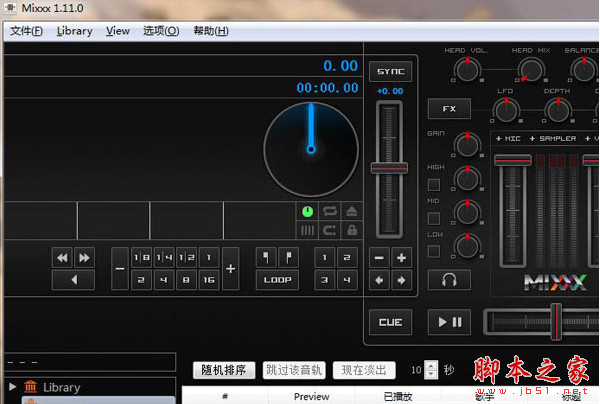This screenshot has height=404, width=600.
Task: Open the Library menu
Action: coord(74,31)
